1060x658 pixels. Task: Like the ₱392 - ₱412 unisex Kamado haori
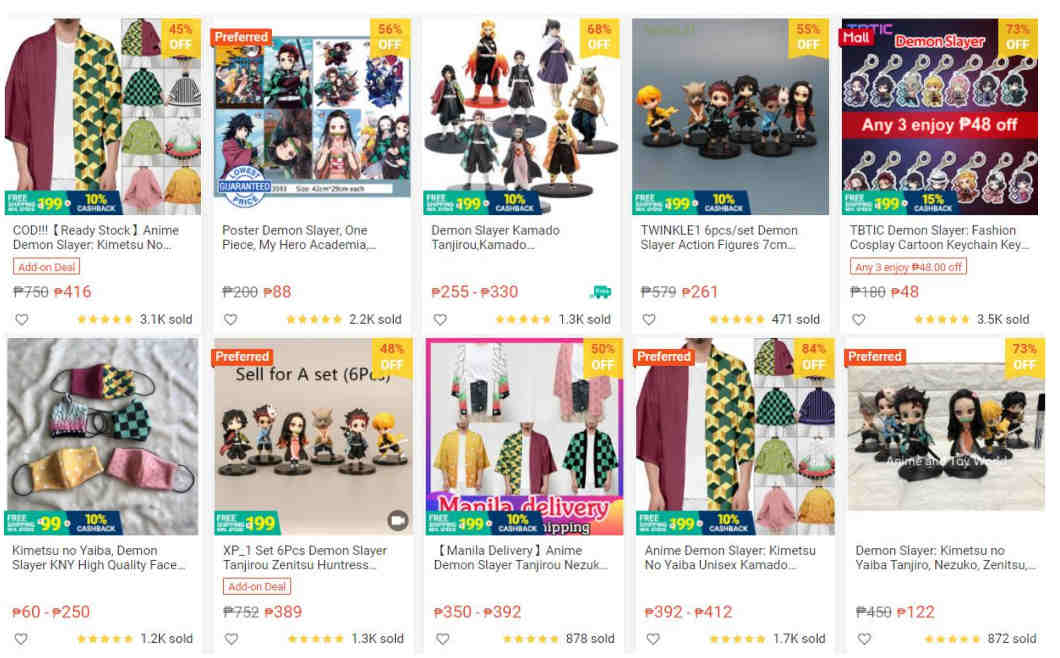coord(653,638)
